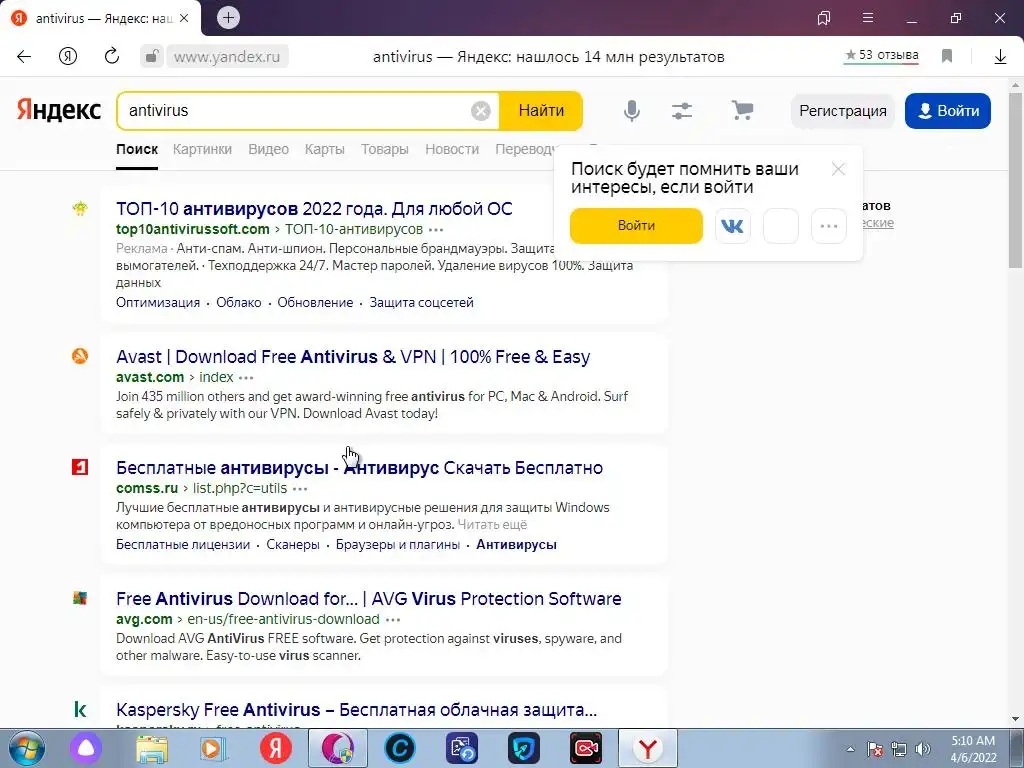Close the login reminder popup
1024x768 pixels.
pyautogui.click(x=839, y=170)
